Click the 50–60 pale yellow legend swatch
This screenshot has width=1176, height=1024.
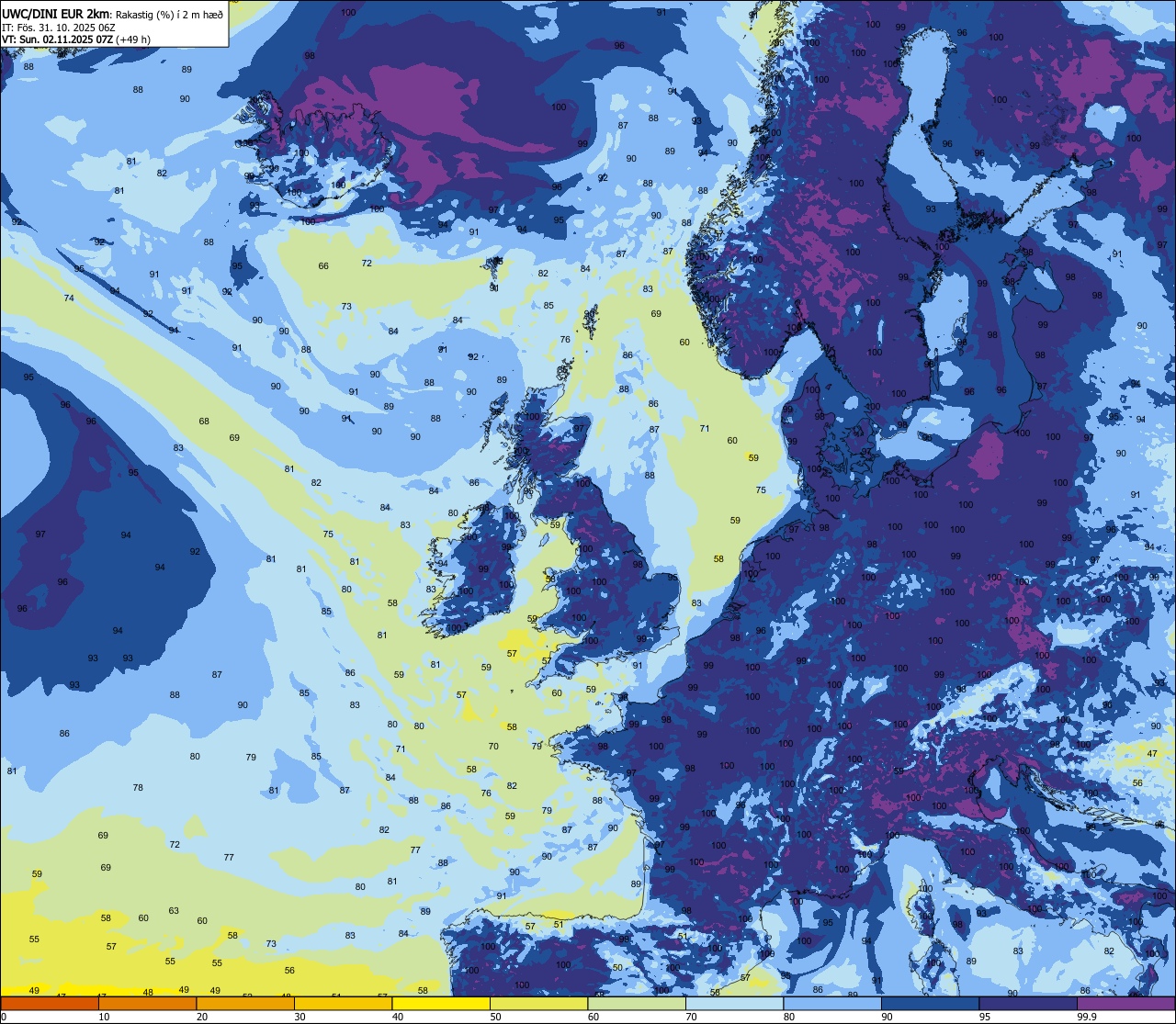[539, 1003]
